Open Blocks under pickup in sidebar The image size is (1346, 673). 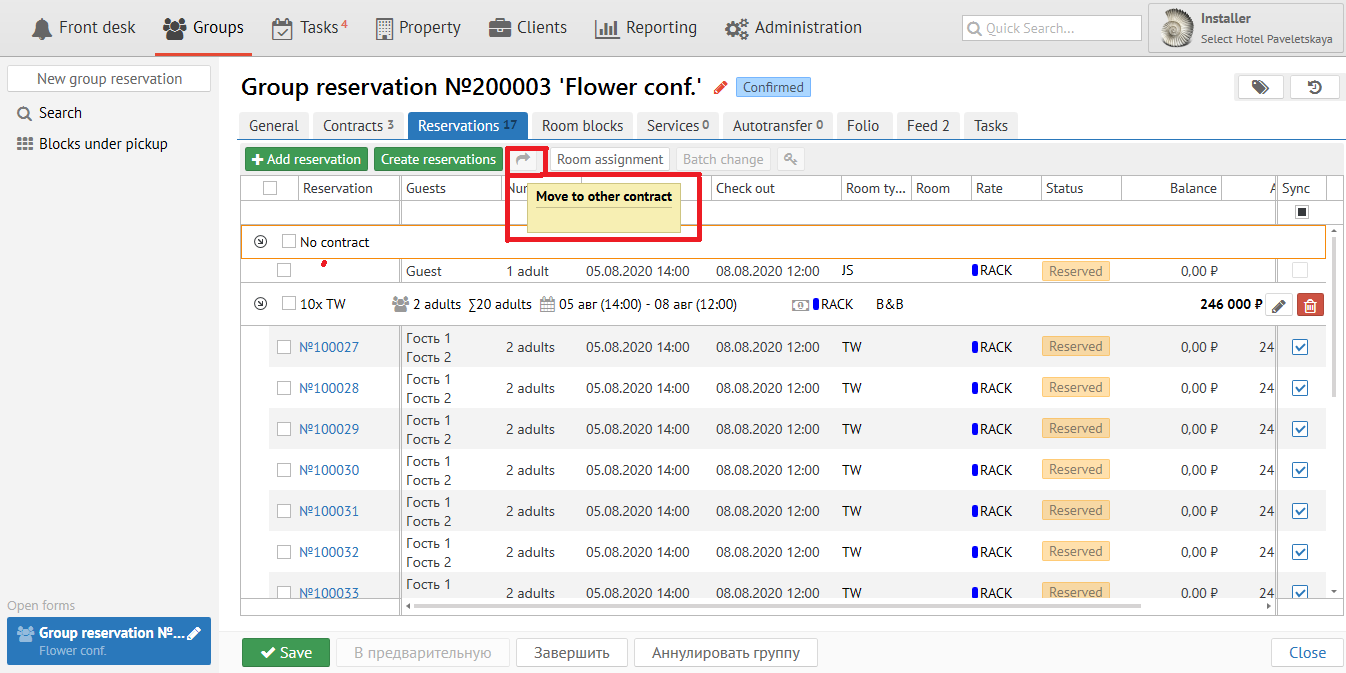point(103,144)
